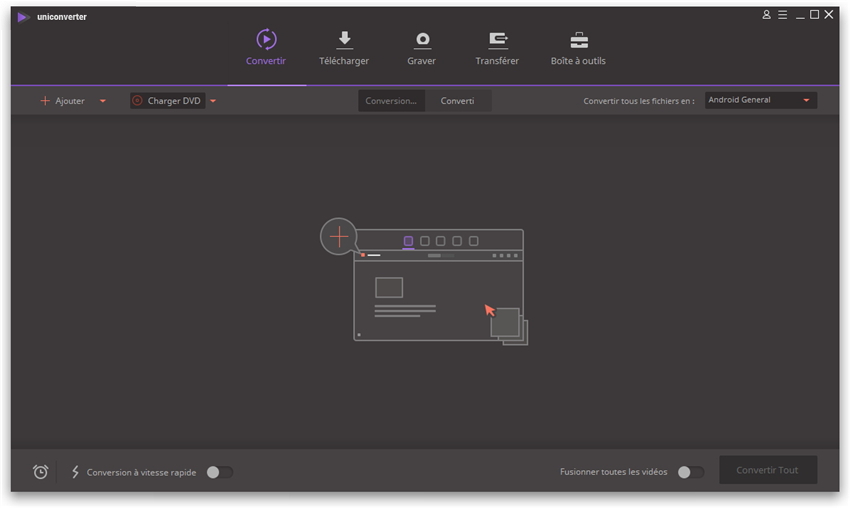Open the hamburger menu icon

point(782,15)
